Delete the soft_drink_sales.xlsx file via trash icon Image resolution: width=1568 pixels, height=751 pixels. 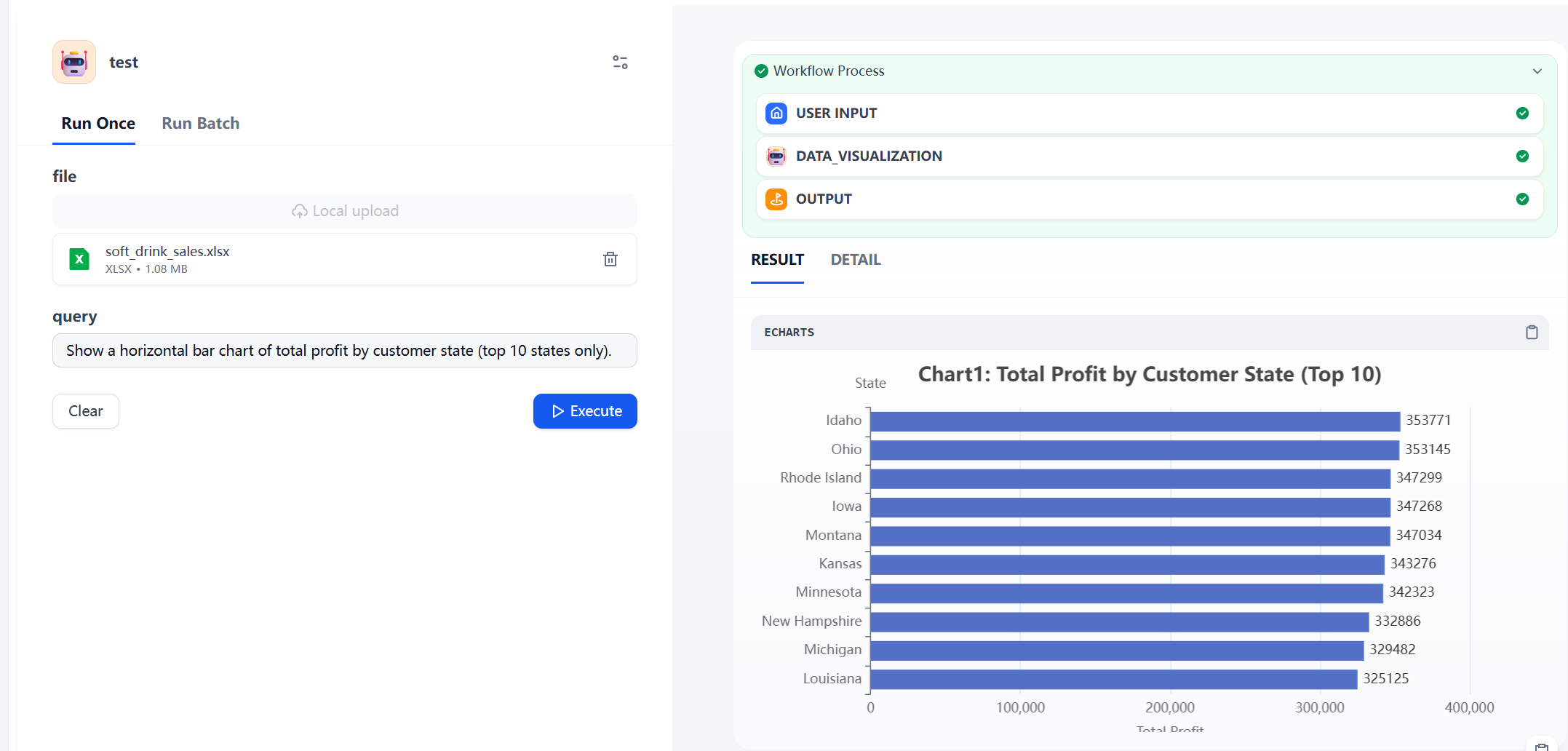click(610, 259)
